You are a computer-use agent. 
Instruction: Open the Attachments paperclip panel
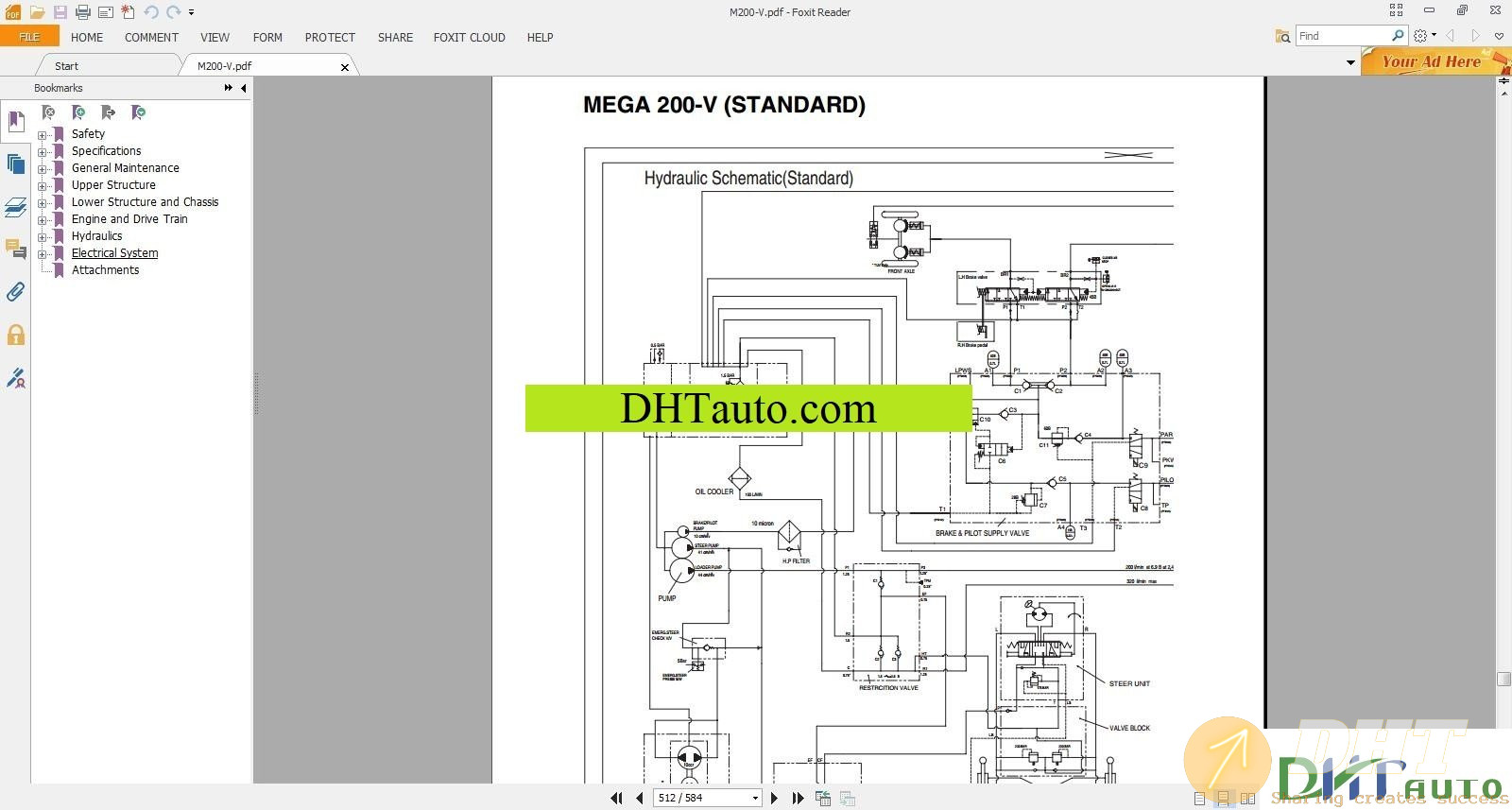coord(15,292)
